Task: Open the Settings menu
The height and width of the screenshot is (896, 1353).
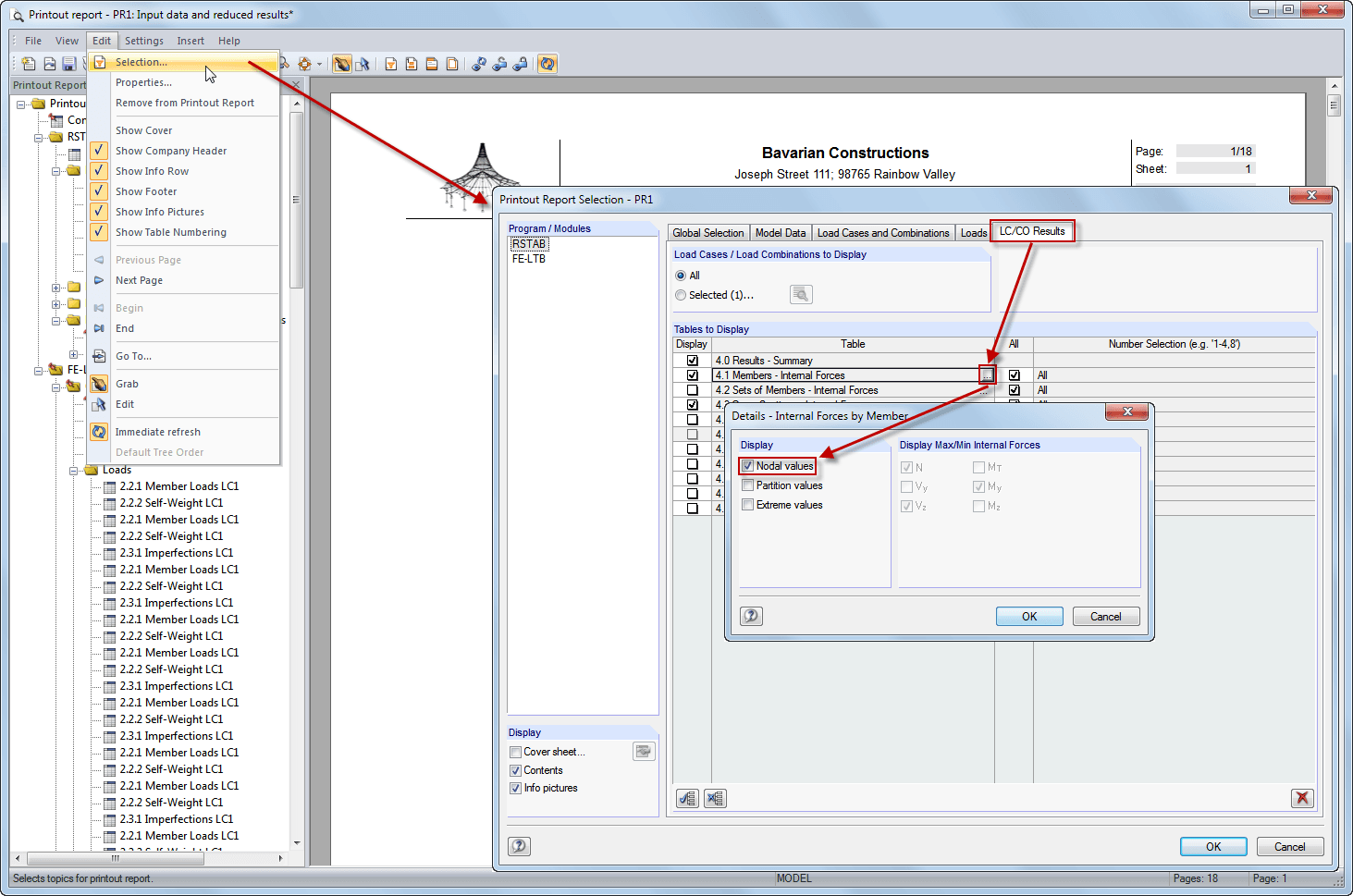Action: point(144,41)
